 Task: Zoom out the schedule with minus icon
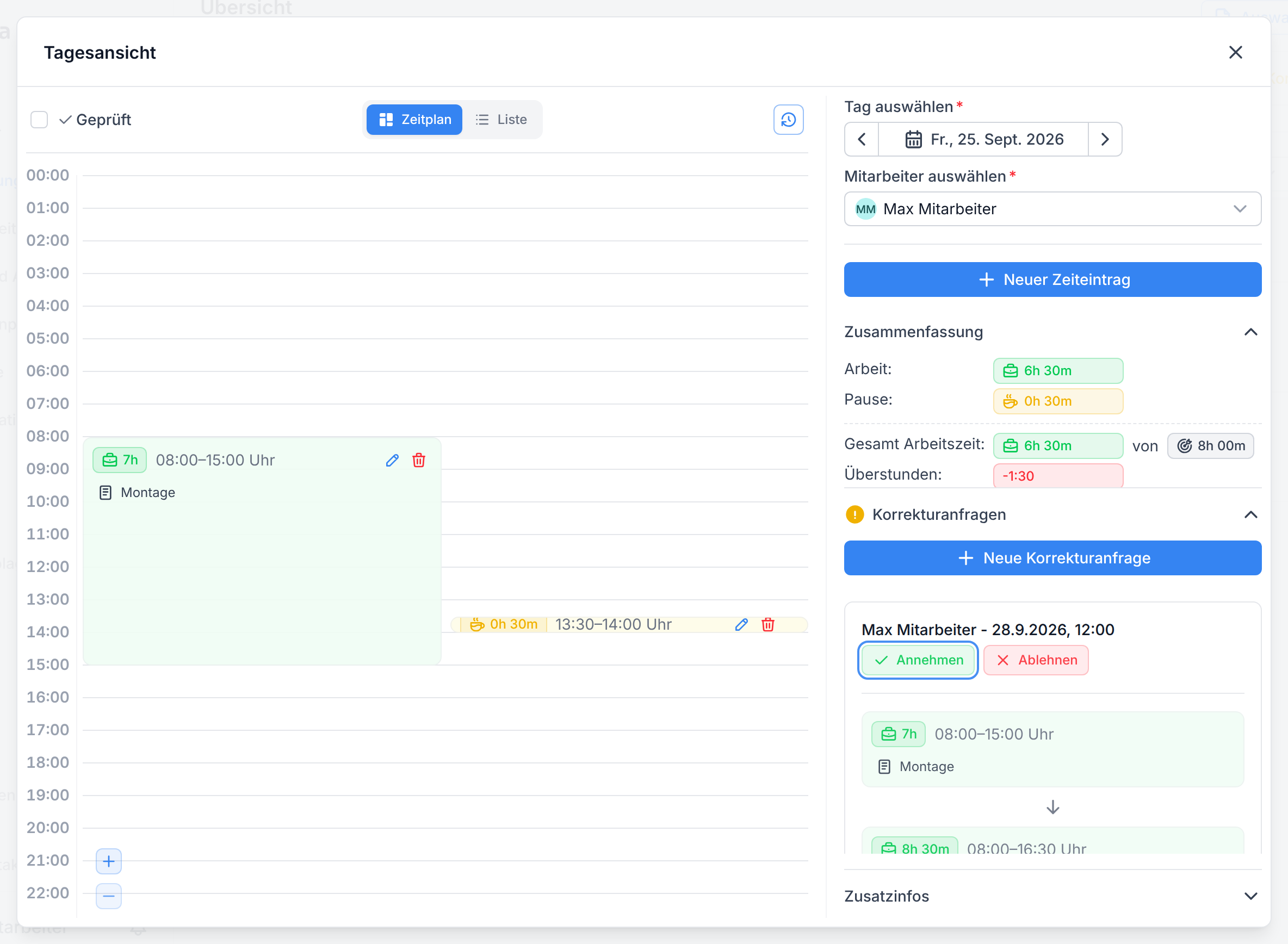[109, 896]
